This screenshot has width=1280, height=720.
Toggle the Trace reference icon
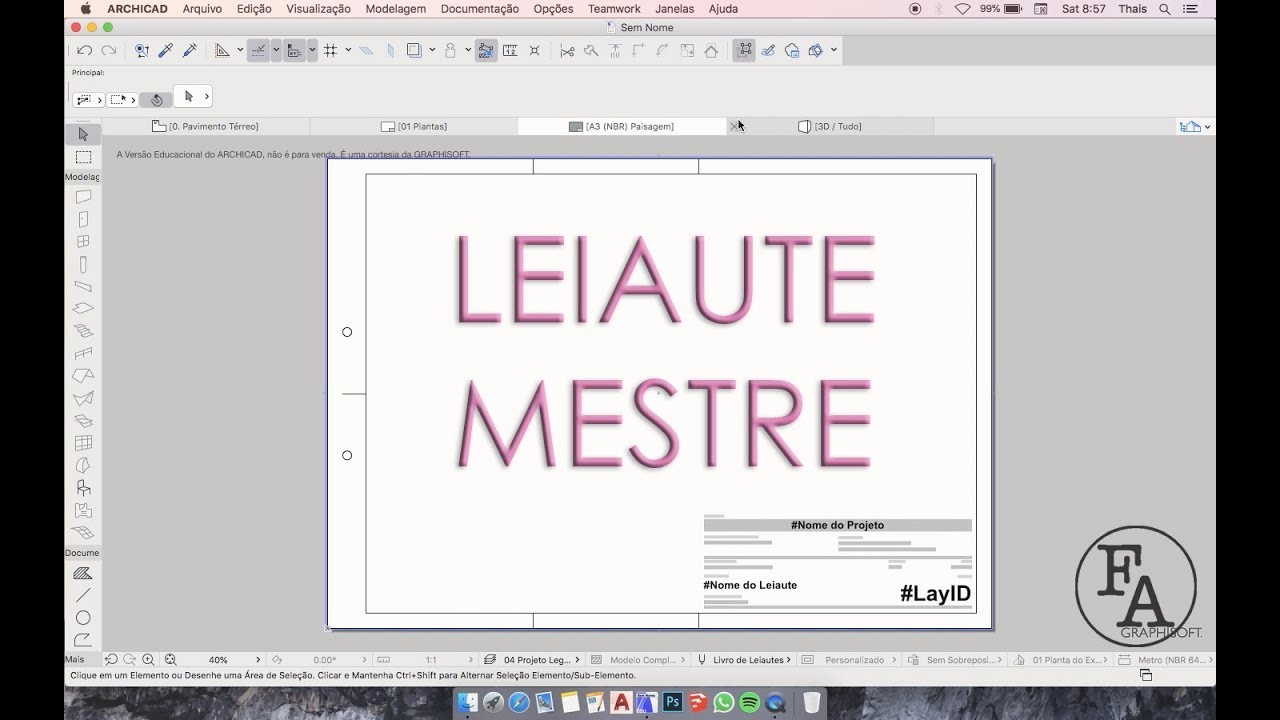click(414, 50)
